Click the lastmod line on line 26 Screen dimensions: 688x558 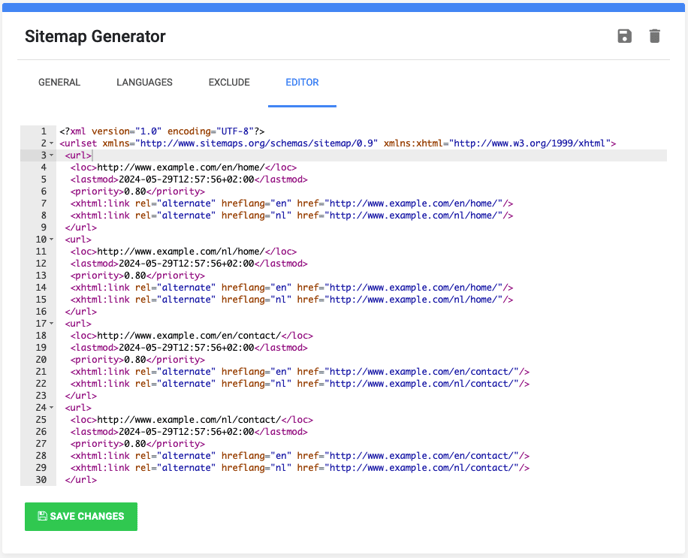[189, 432]
